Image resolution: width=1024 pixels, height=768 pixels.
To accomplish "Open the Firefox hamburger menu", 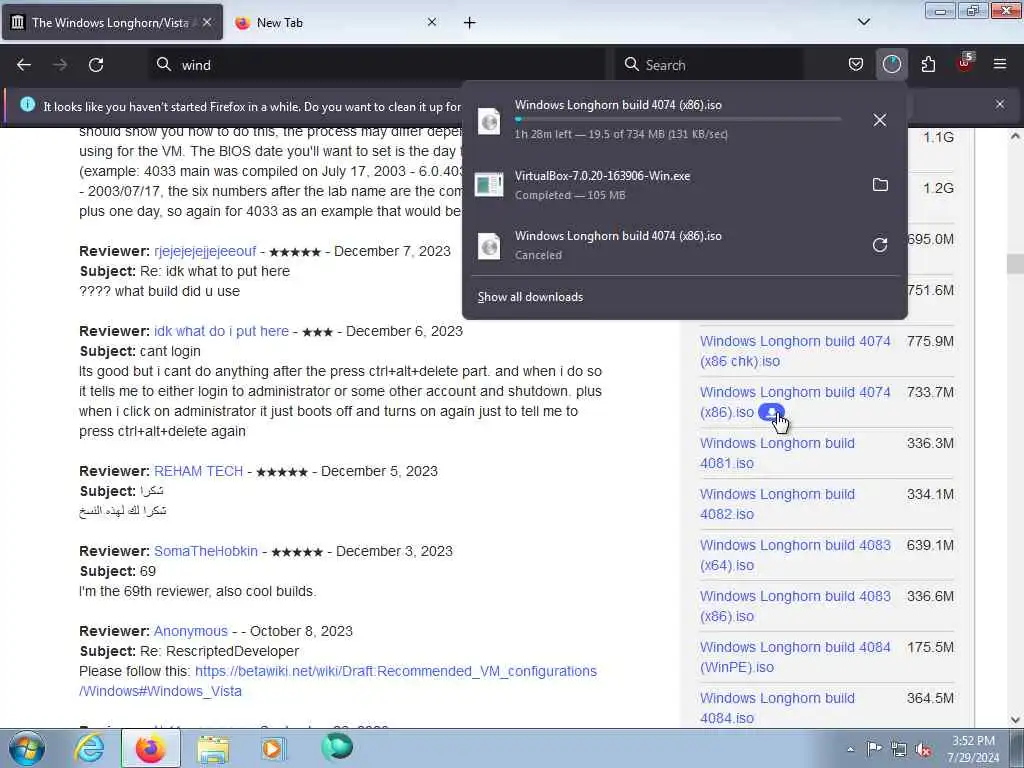I will tap(999, 64).
